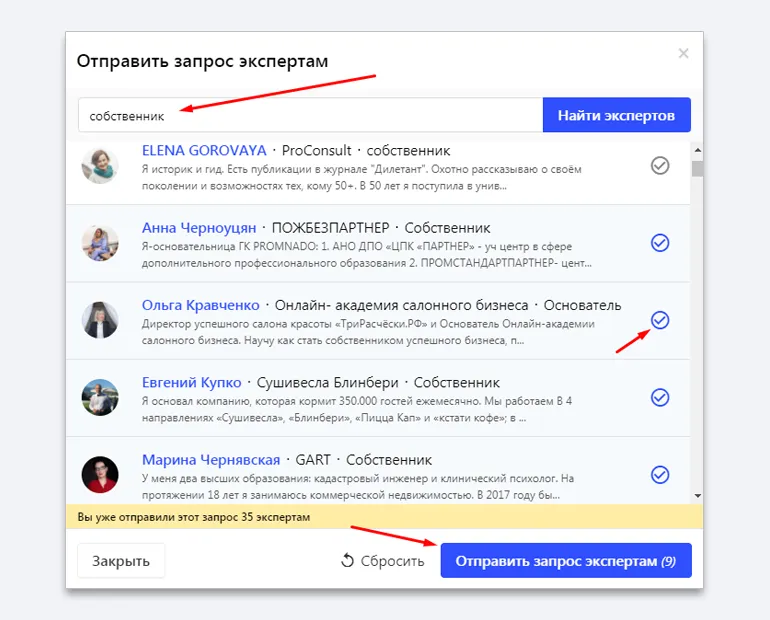770x620 pixels.
Task: Click Марина Чернявская's avatar picture
Action: pyautogui.click(x=100, y=474)
